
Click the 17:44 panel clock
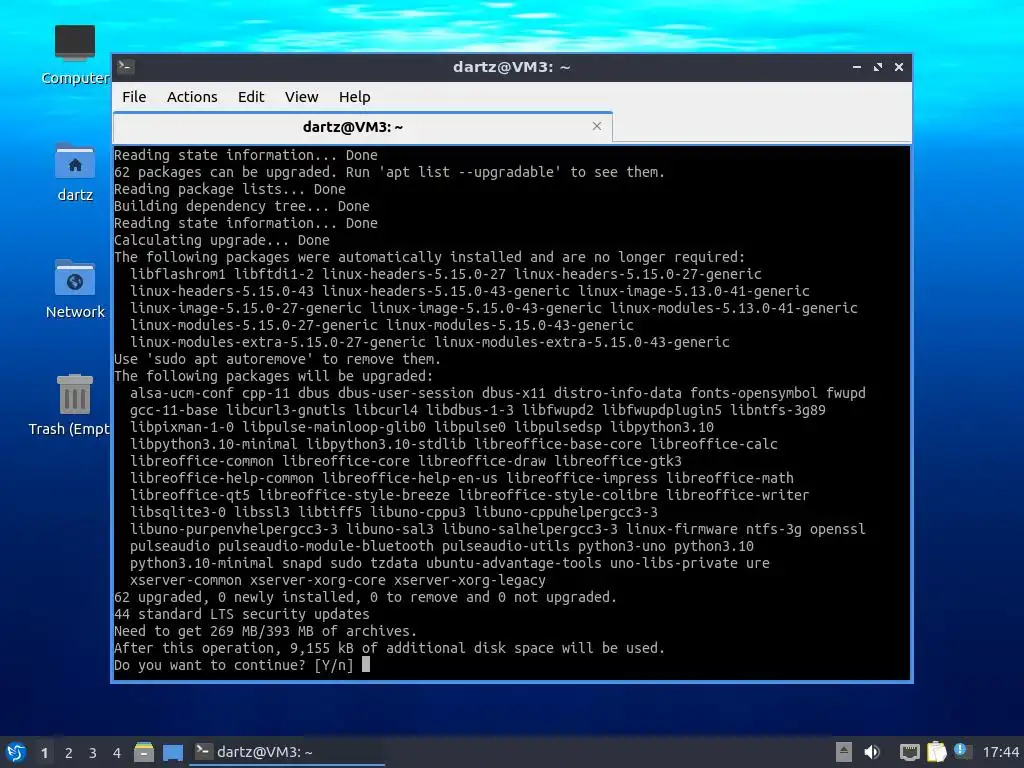point(1000,752)
